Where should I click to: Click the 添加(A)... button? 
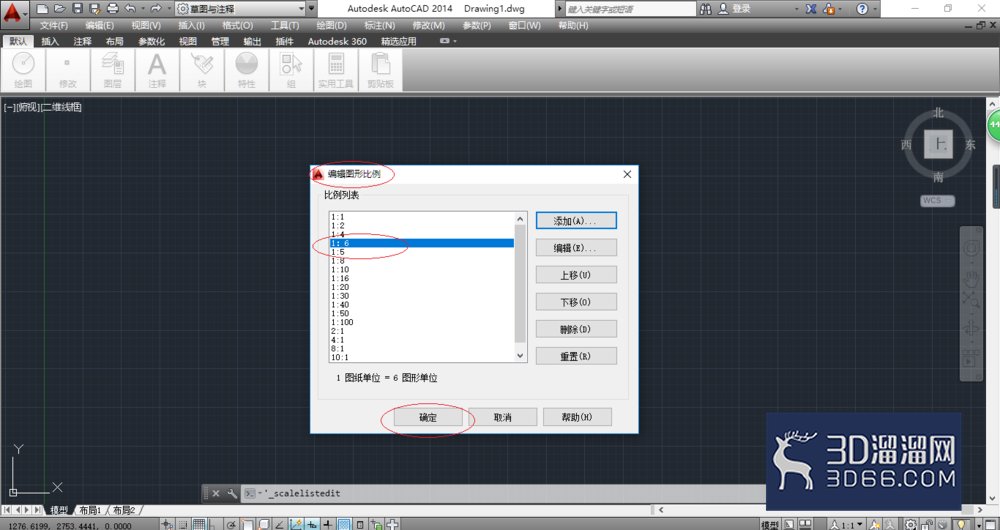(x=576, y=221)
